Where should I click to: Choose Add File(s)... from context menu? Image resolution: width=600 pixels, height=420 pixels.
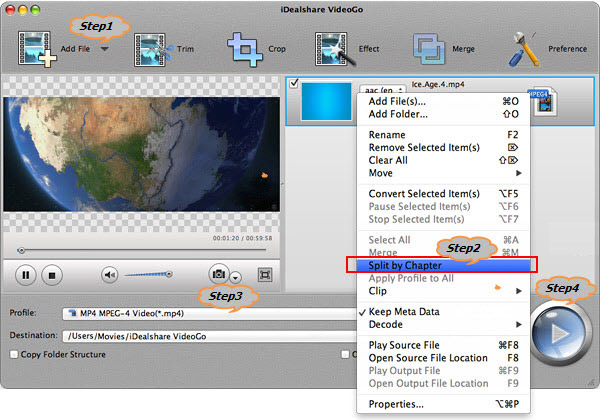pyautogui.click(x=443, y=101)
